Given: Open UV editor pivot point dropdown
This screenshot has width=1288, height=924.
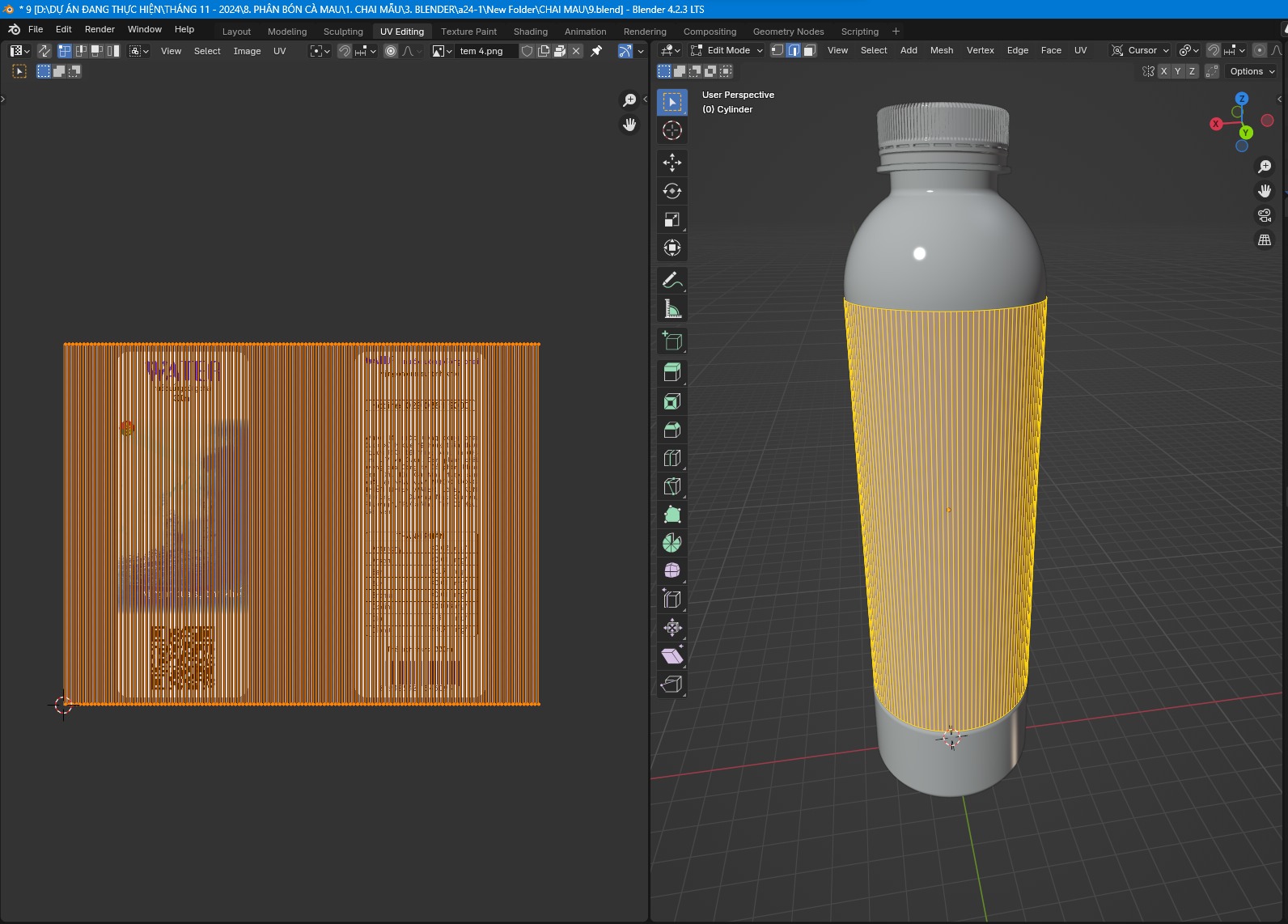Looking at the screenshot, I should (x=320, y=51).
